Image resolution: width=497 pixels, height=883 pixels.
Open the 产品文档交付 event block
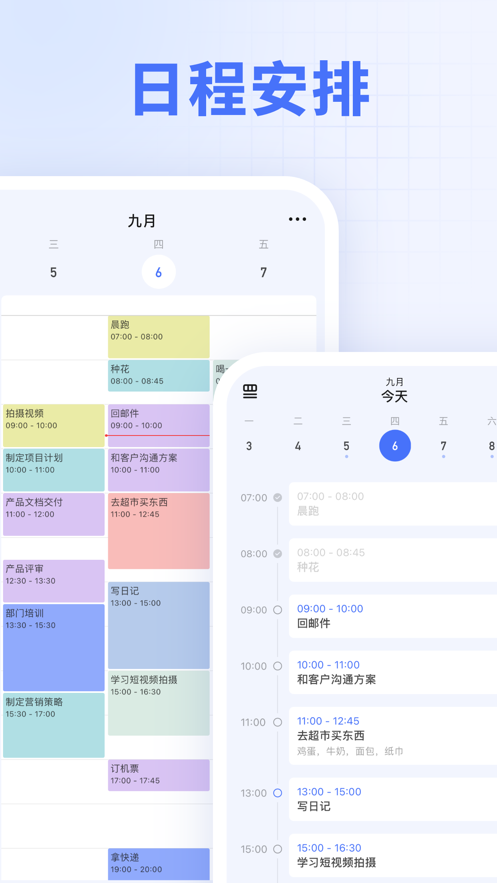click(54, 514)
